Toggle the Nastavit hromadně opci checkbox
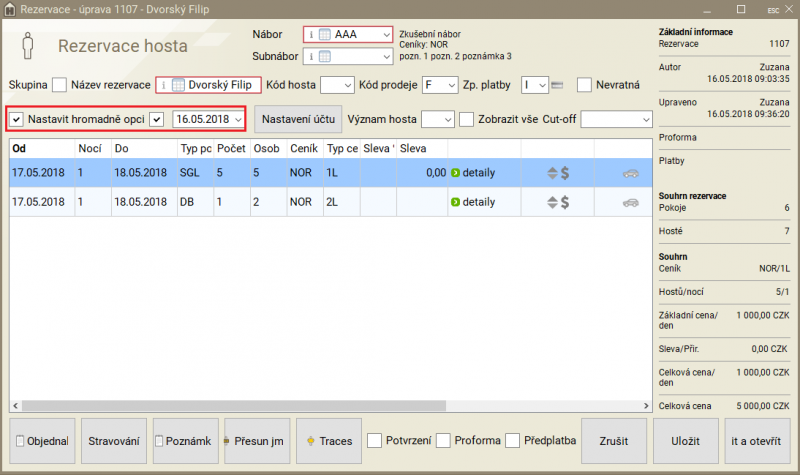Viewport: 800px width, 475px height. point(17,119)
